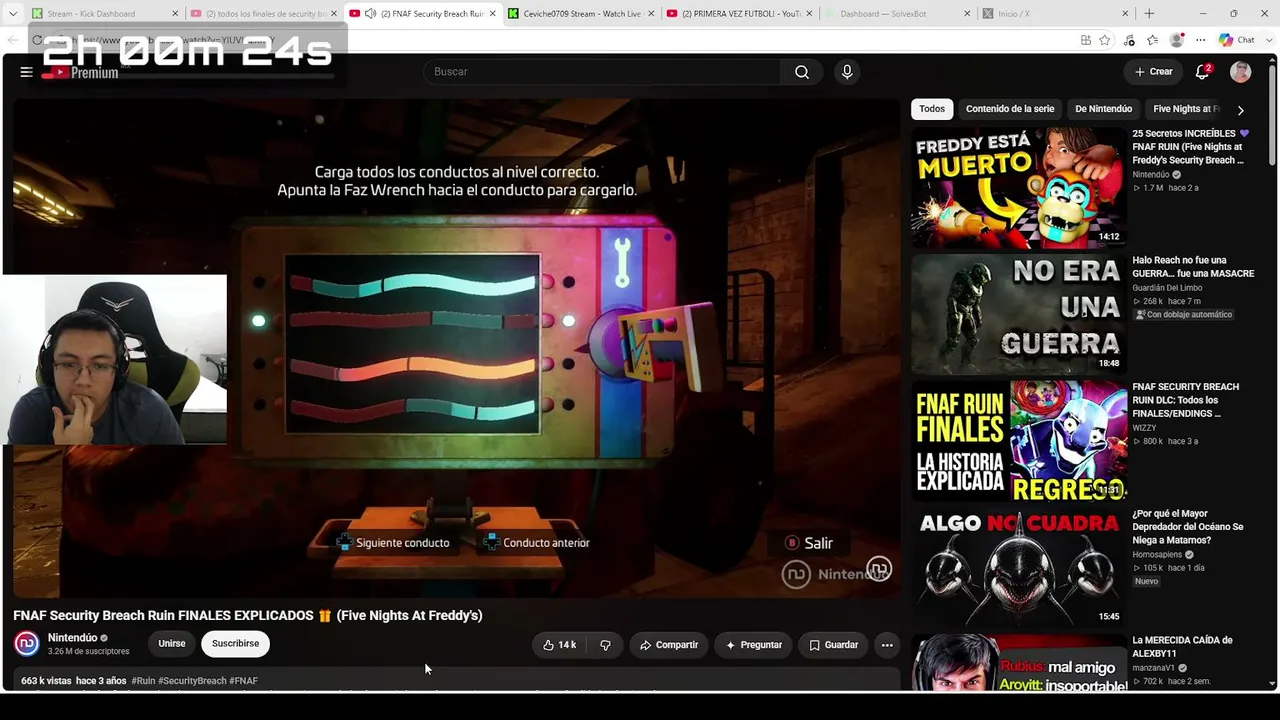Screen dimensions: 1280x720
Task: Bookmark this page with the star icon
Action: [x=1105, y=40]
